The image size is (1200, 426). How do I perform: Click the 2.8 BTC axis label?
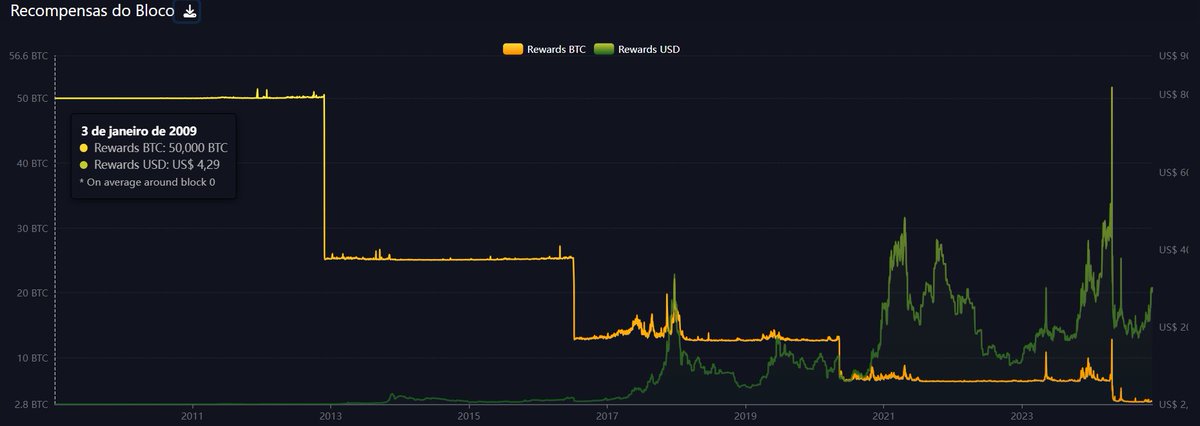[x=29, y=404]
